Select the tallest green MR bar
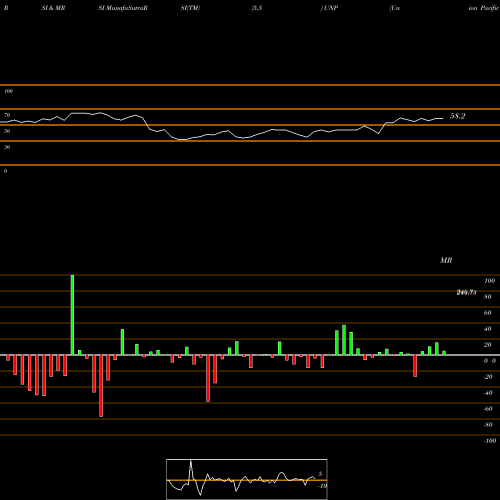 (x=72, y=315)
